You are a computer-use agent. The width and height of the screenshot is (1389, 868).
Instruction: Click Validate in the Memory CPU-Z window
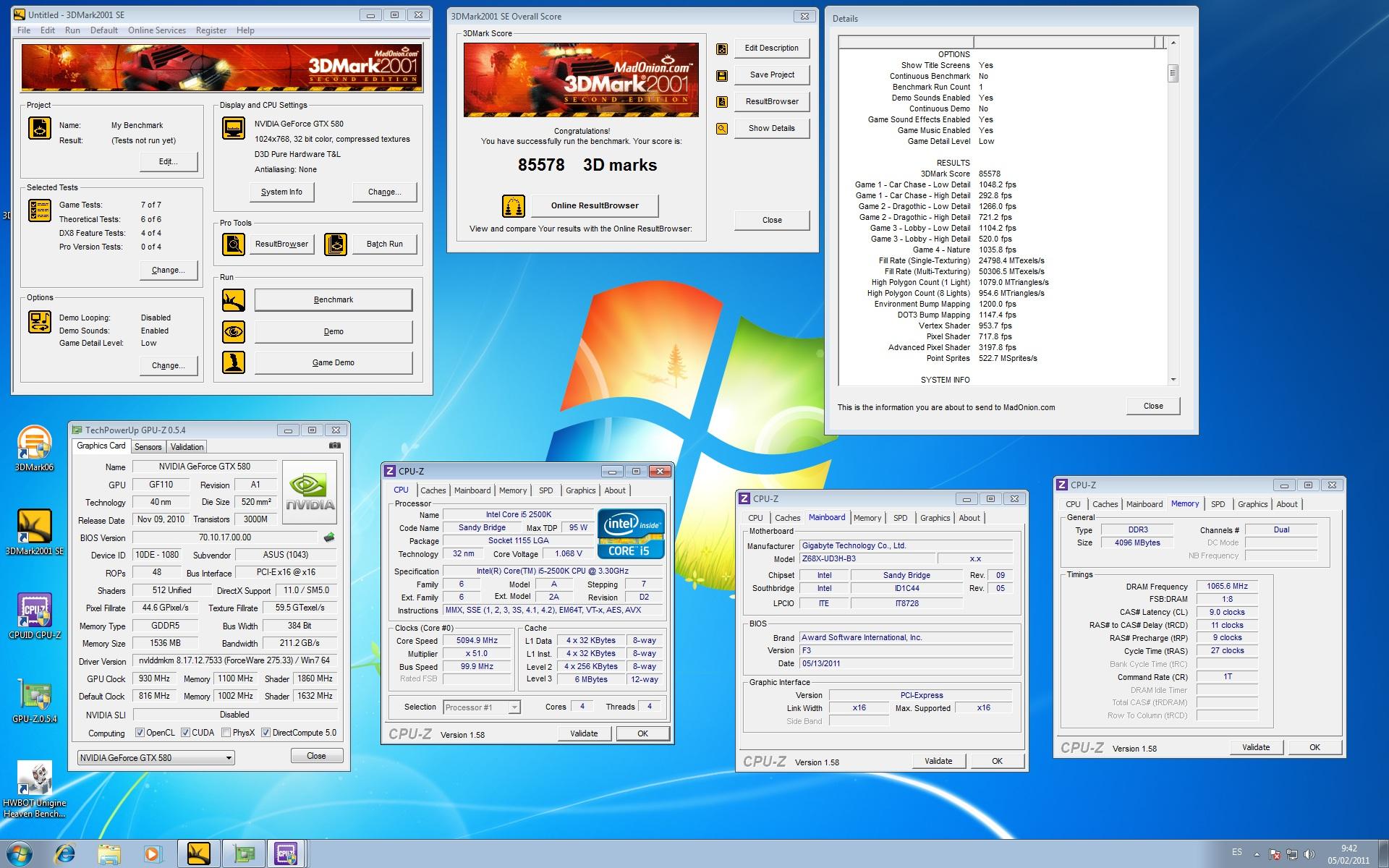click(1256, 747)
